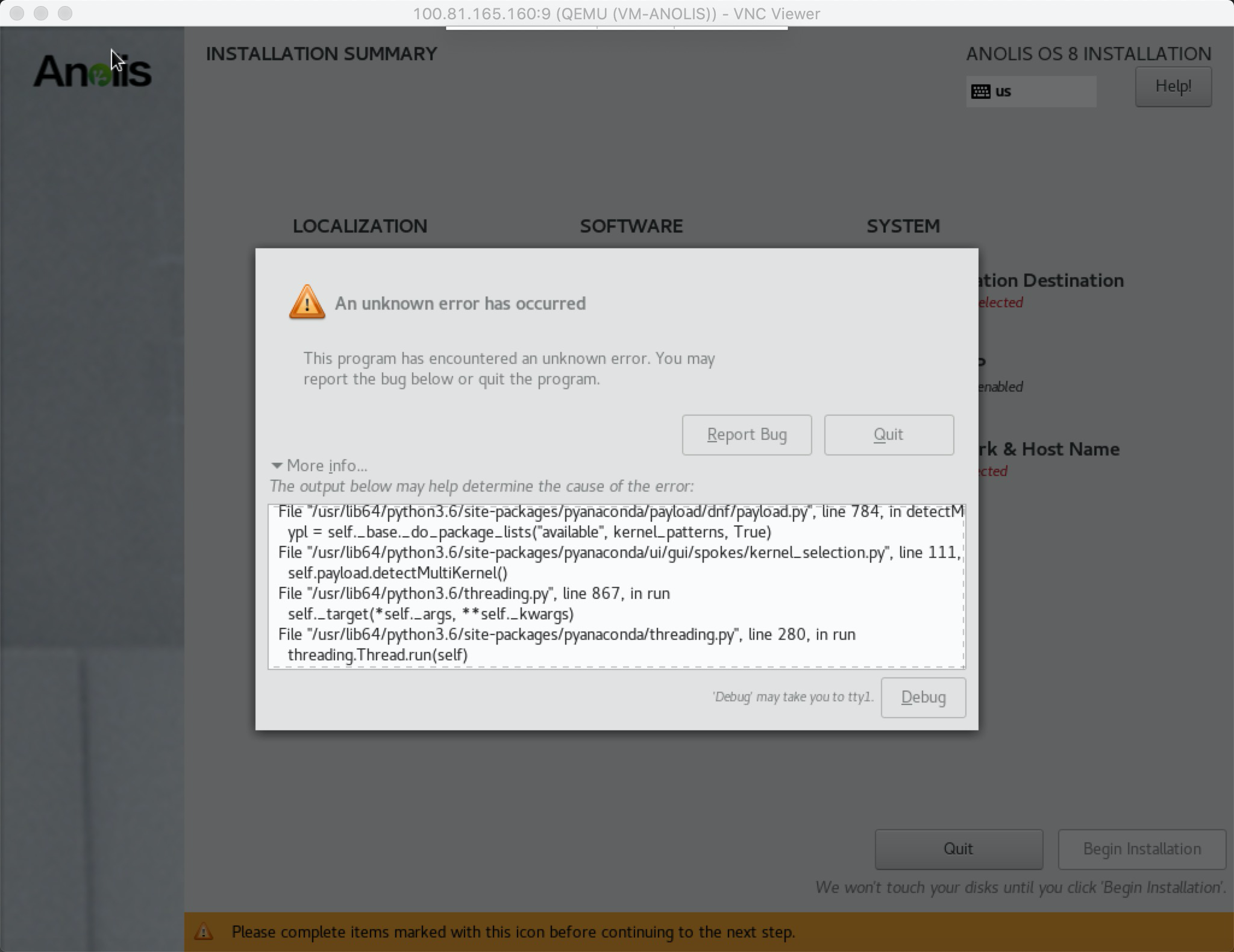
Task: Click warning icon in bottom yellow bar
Action: pos(204,932)
